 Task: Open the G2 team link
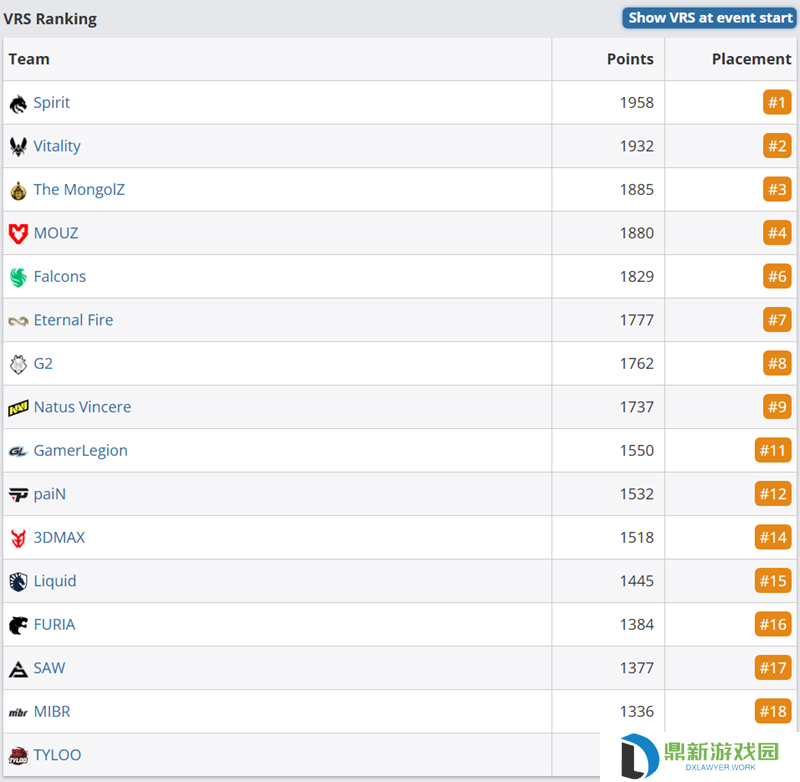coord(43,363)
